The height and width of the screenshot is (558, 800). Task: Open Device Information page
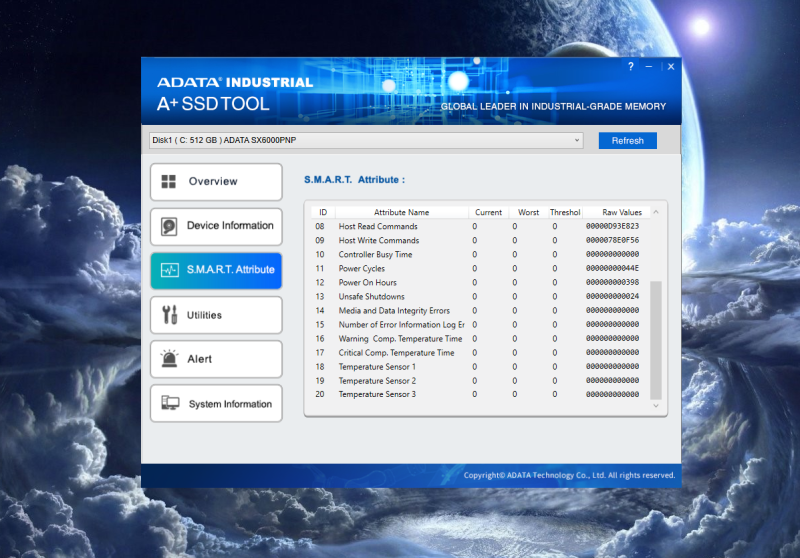pyautogui.click(x=216, y=226)
